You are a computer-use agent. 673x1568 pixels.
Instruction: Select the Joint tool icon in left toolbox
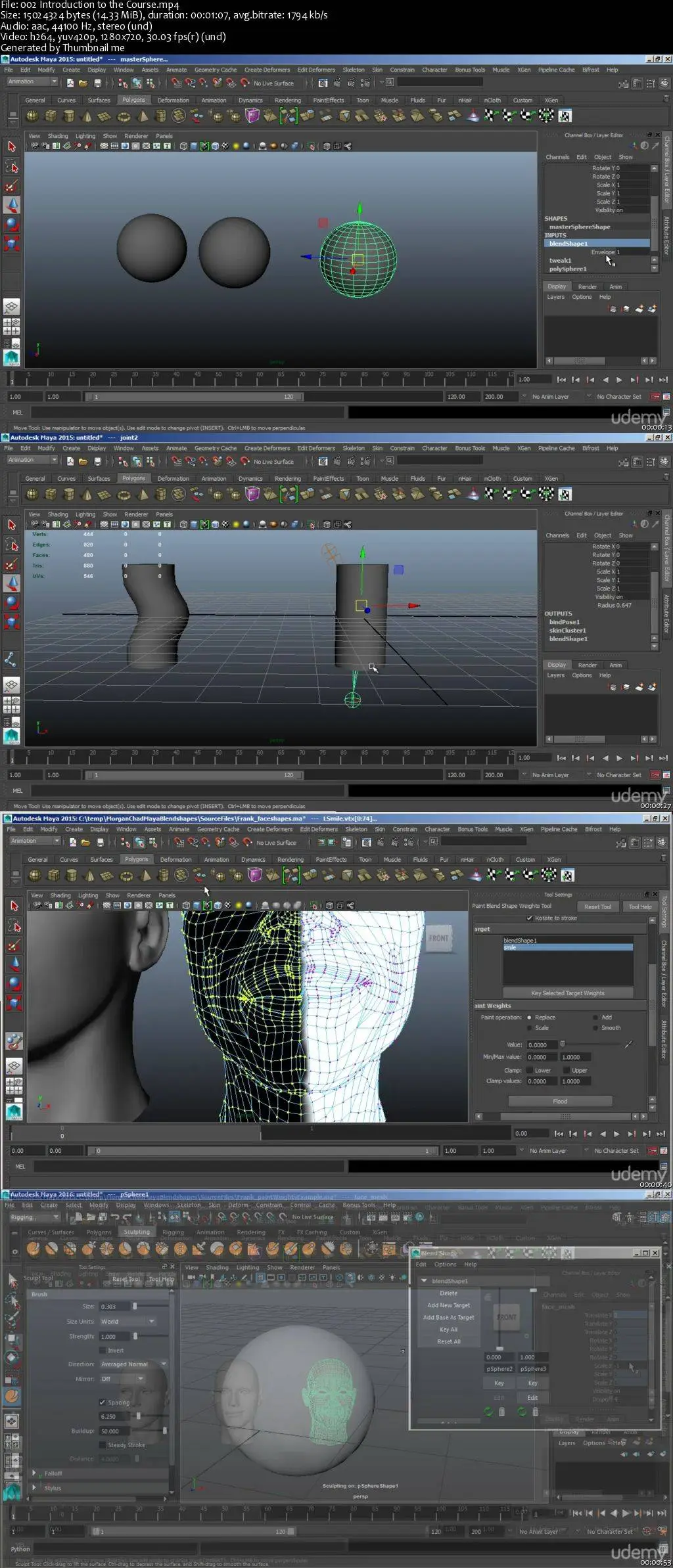pos(11,659)
